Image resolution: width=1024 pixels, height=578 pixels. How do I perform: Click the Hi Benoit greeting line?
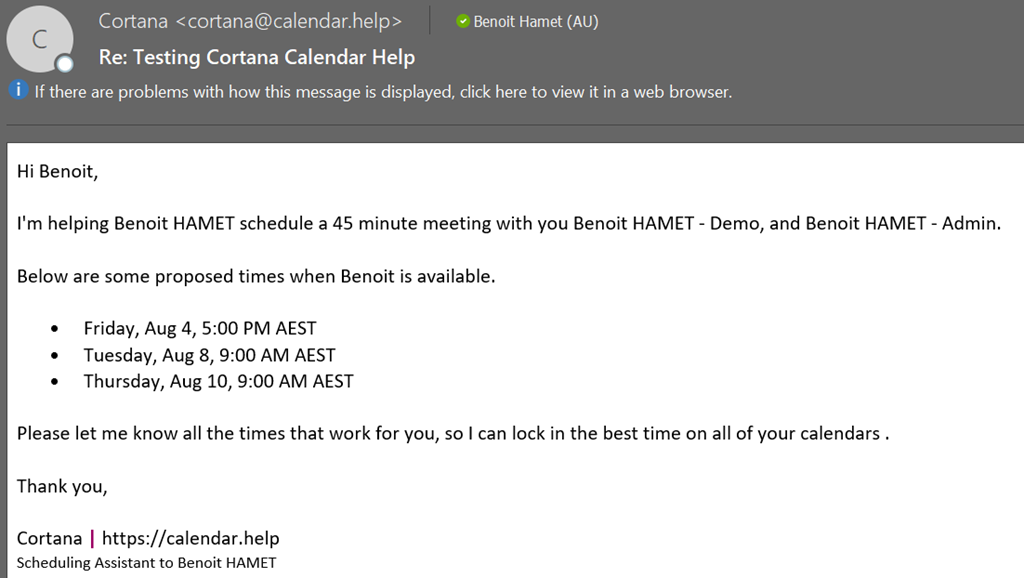tap(58, 171)
